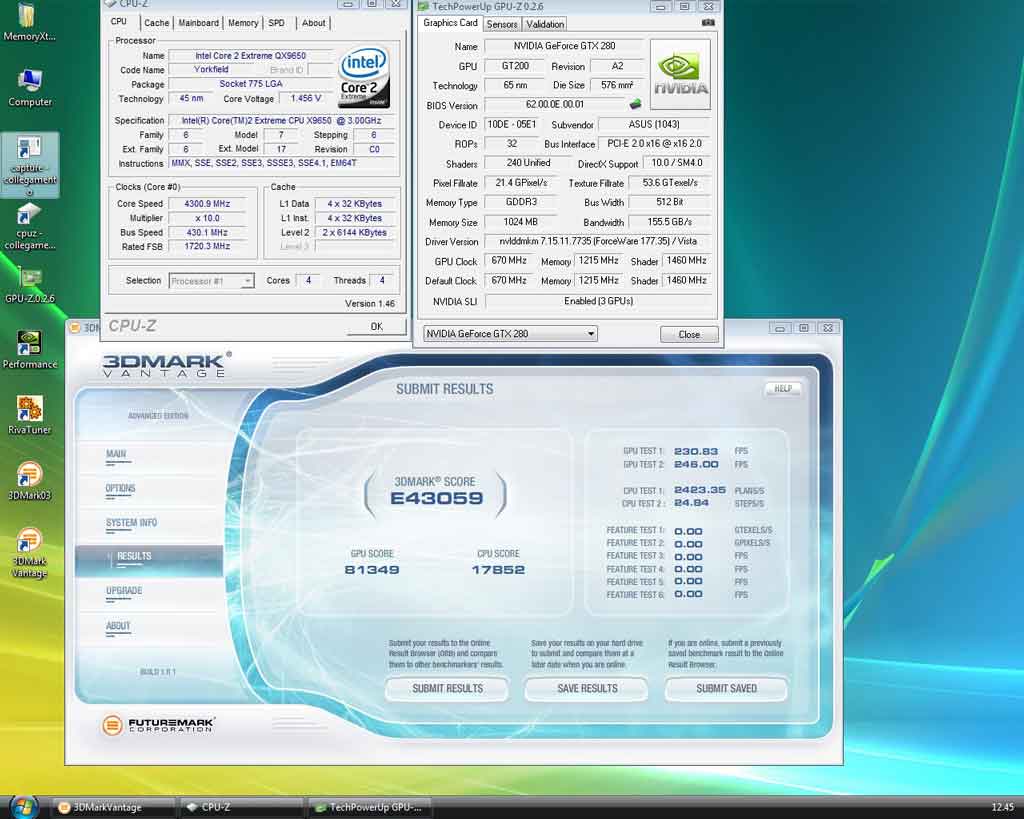
Task: Switch to the Sensors tab in GPU-Z
Action: 502,24
